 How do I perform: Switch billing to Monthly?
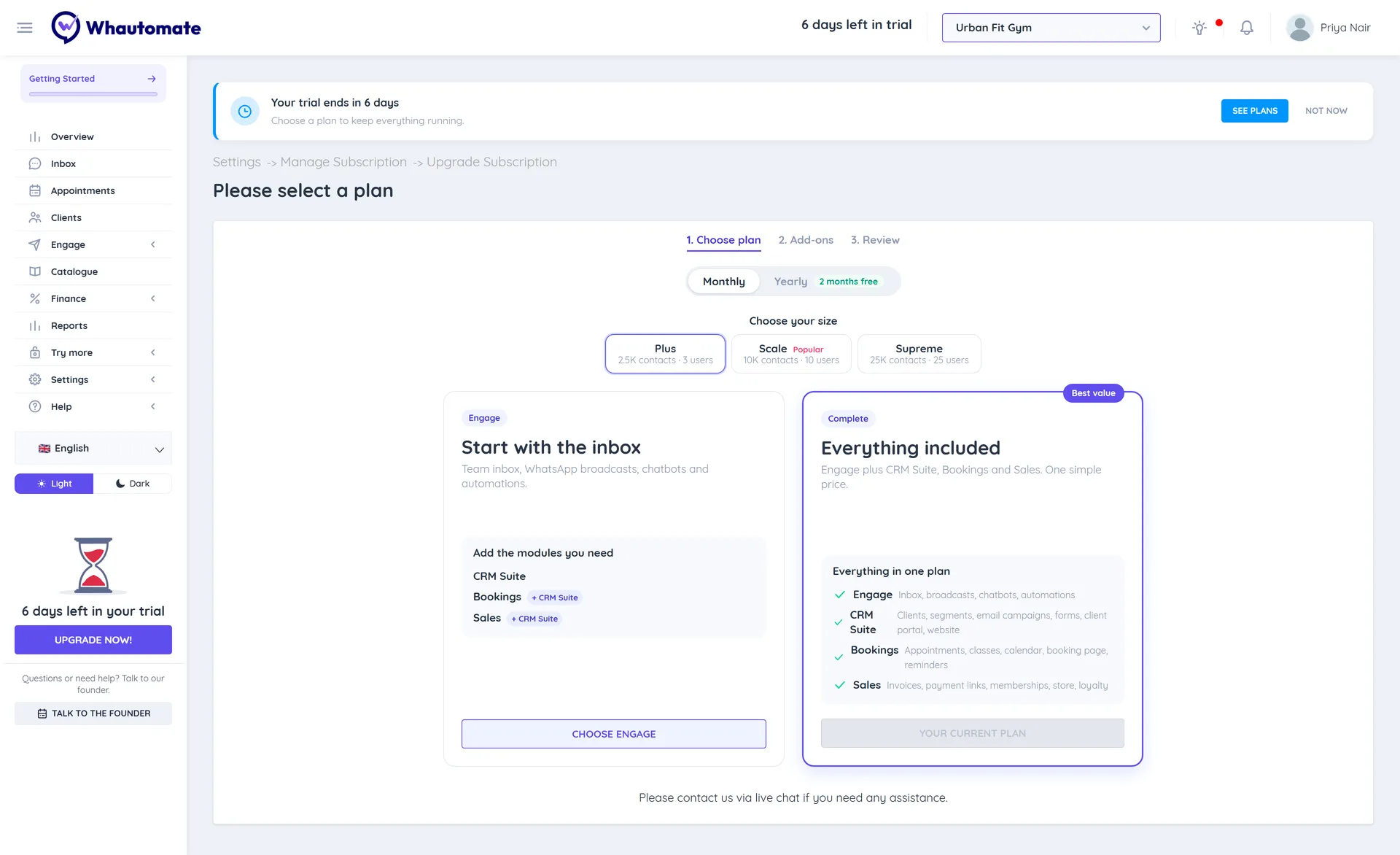point(724,282)
